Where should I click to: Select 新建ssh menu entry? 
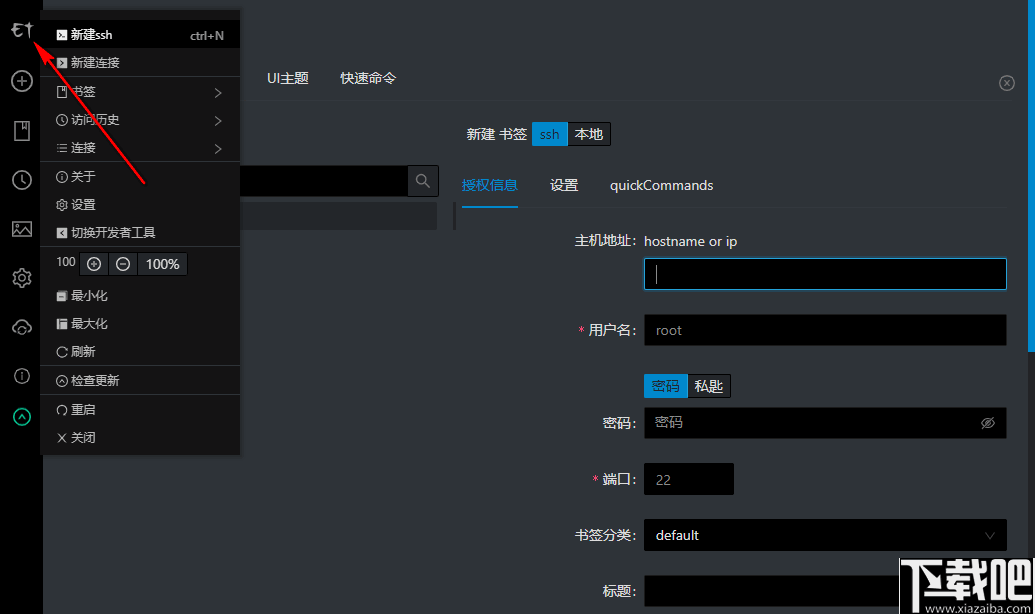point(140,35)
